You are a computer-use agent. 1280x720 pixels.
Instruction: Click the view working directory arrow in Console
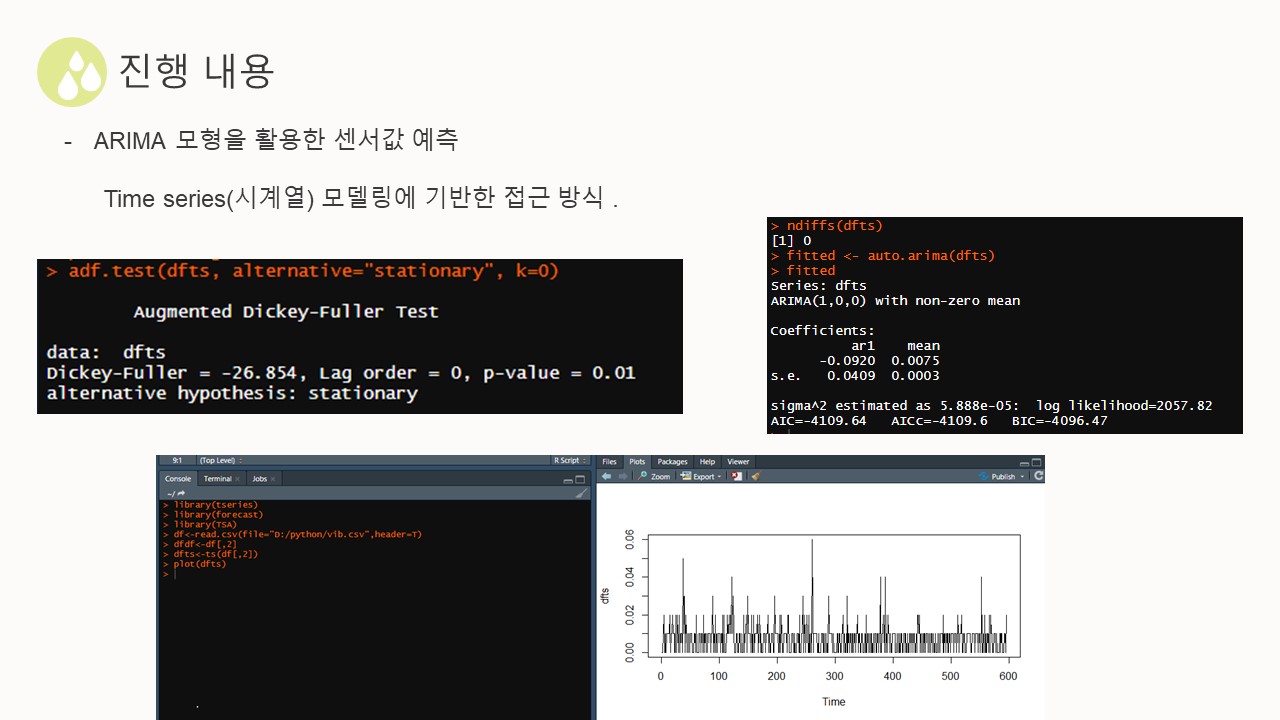181,493
